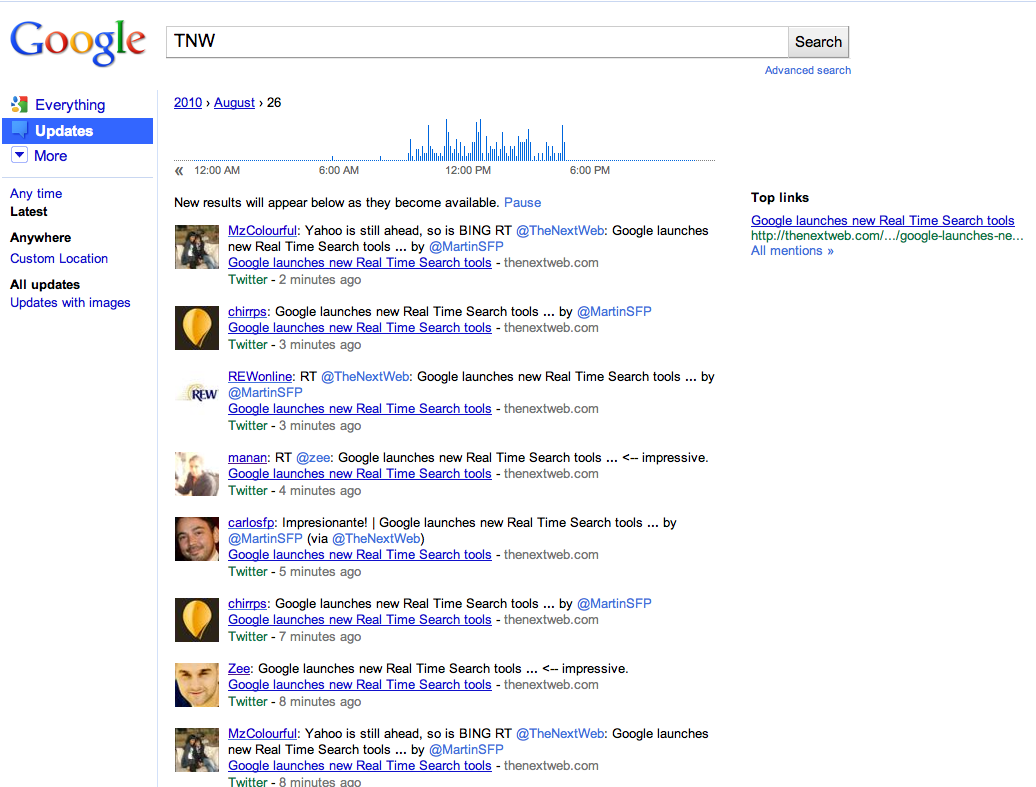Open manan profile avatar
The image size is (1036, 787).
pos(197,474)
